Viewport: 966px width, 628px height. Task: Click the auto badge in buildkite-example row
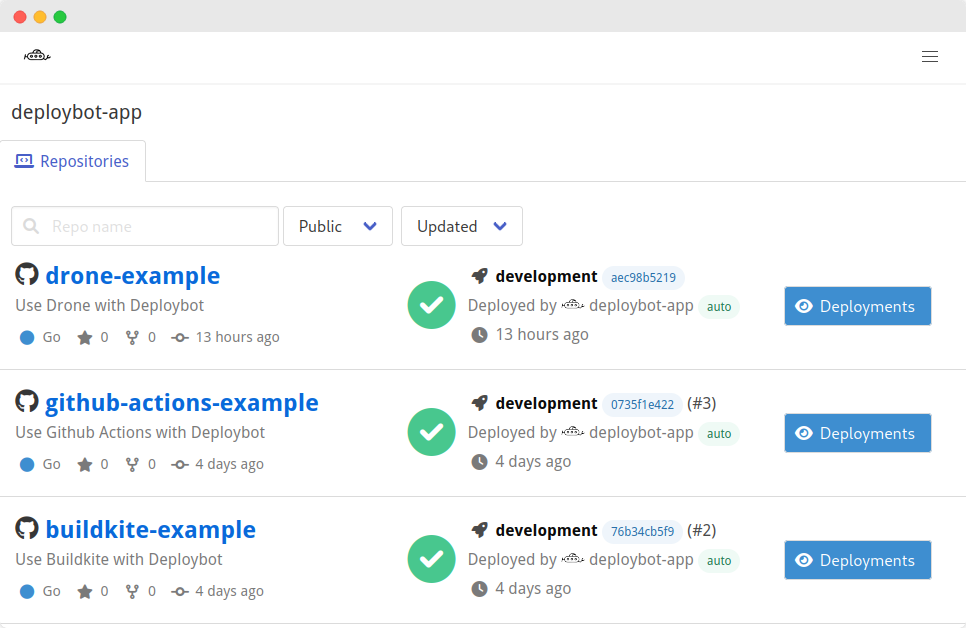[719, 560]
